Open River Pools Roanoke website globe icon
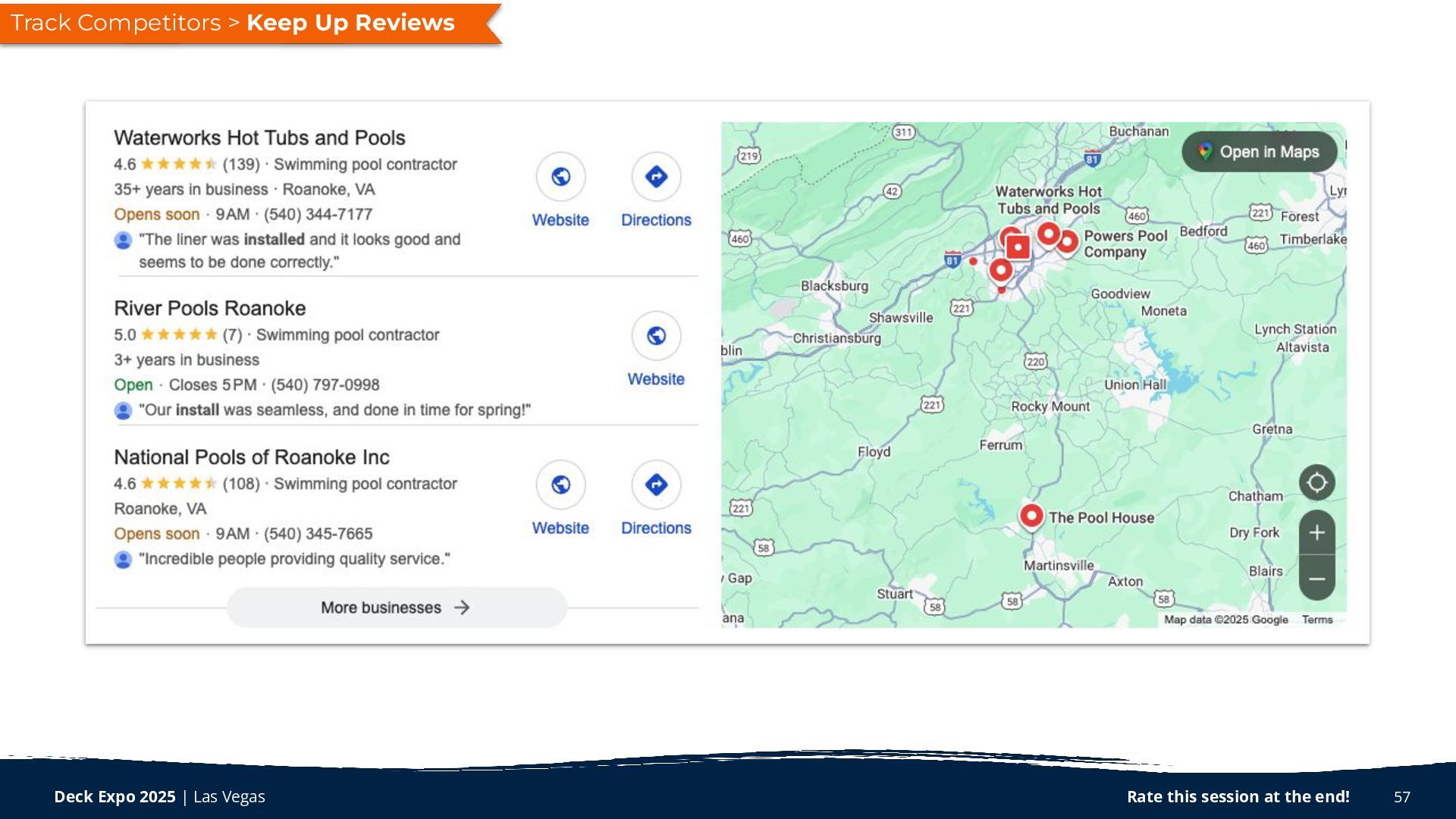 tap(656, 336)
